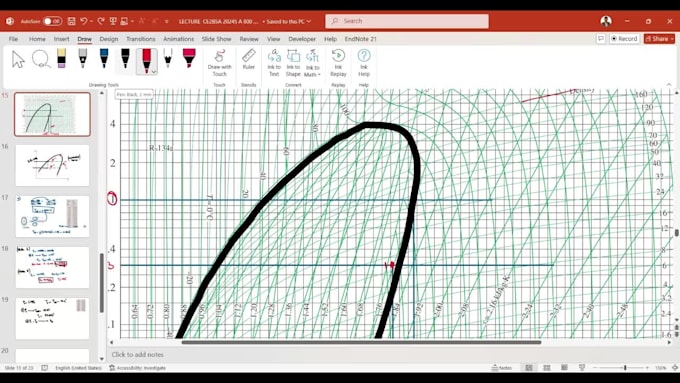Image resolution: width=680 pixels, height=383 pixels.
Task: Switch to Normal view from the status bar
Action: tap(529, 367)
